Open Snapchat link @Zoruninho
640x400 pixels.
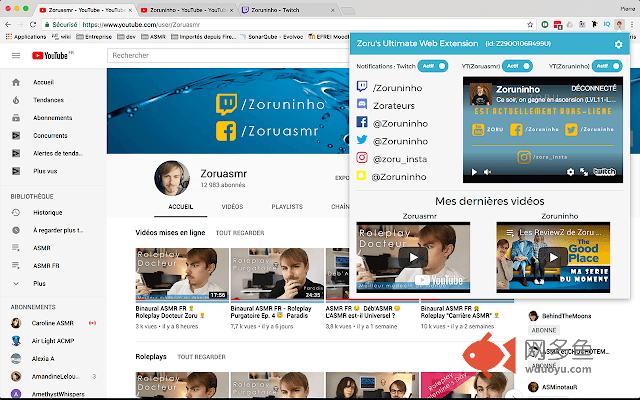coord(399,177)
